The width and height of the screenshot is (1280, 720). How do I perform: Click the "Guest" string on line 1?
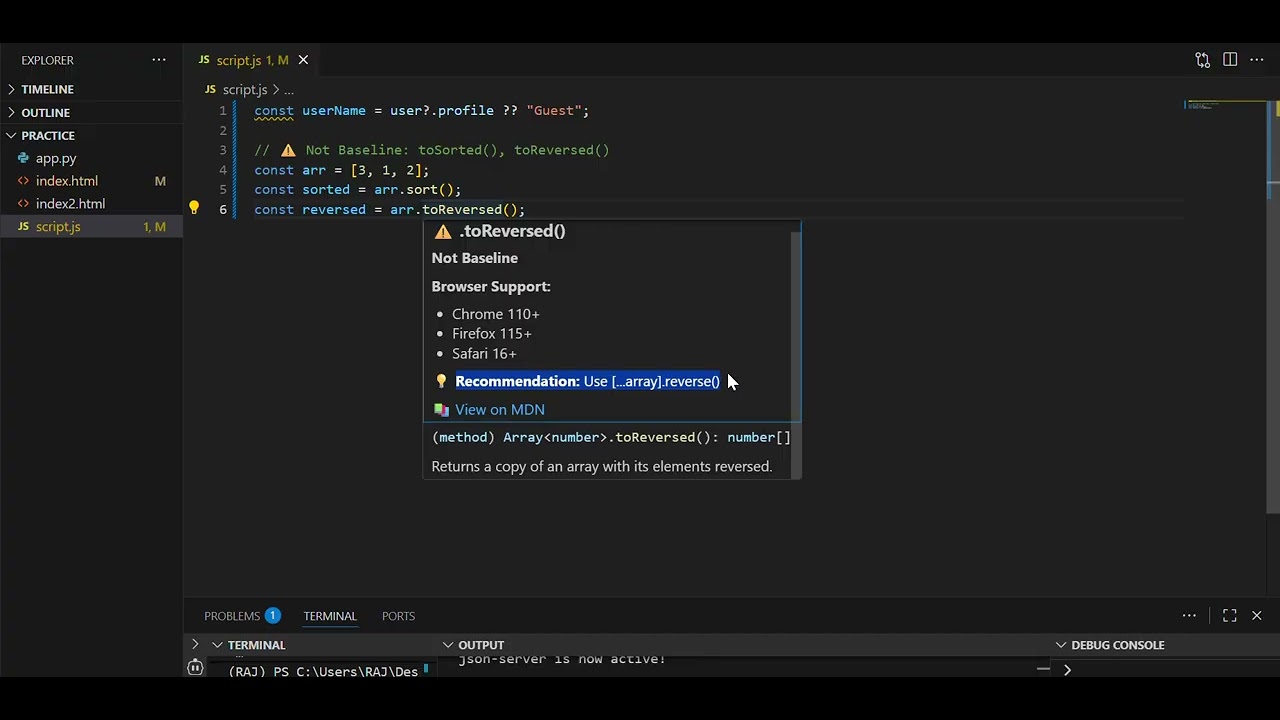(554, 110)
